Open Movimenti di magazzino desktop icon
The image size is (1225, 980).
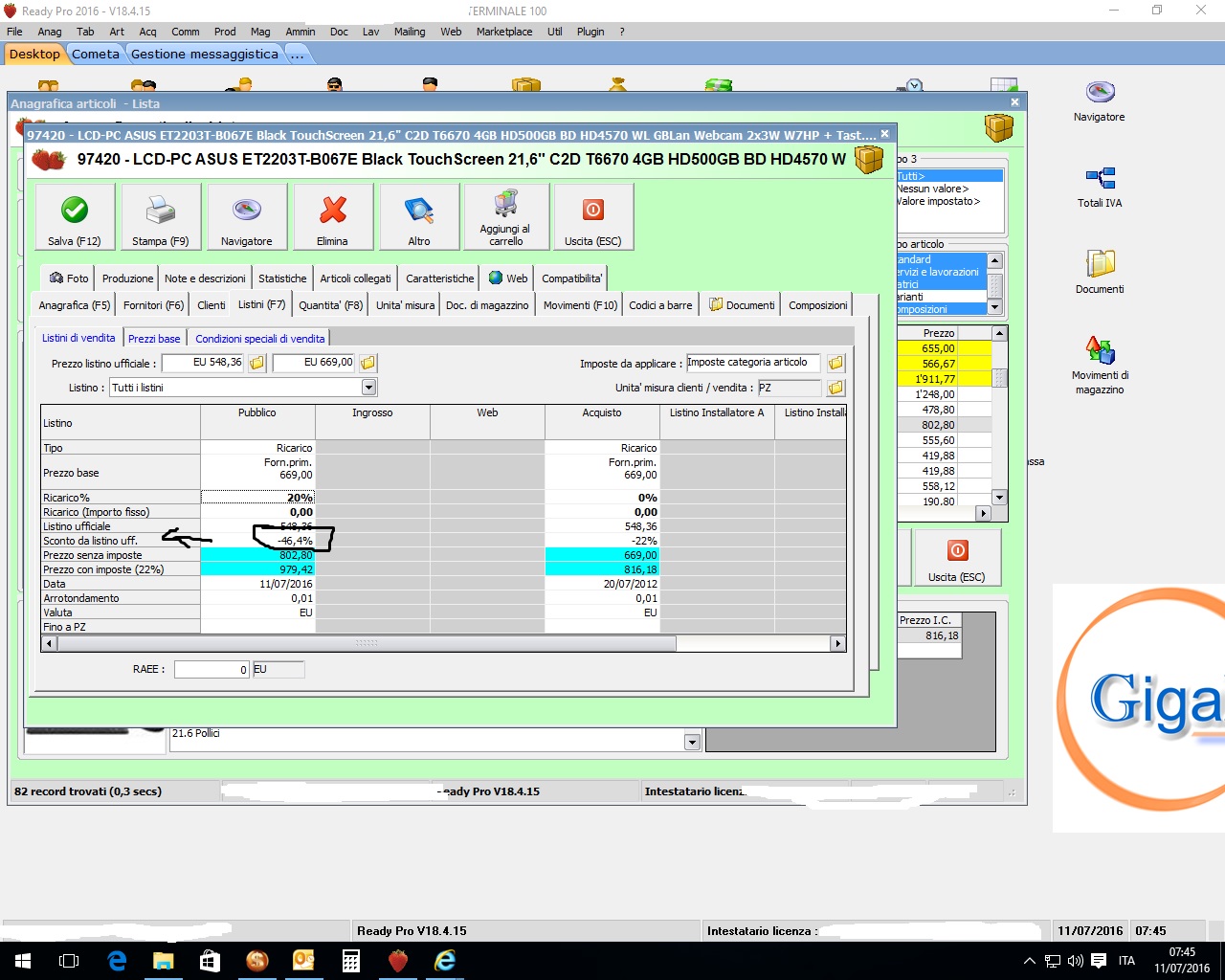(1100, 351)
